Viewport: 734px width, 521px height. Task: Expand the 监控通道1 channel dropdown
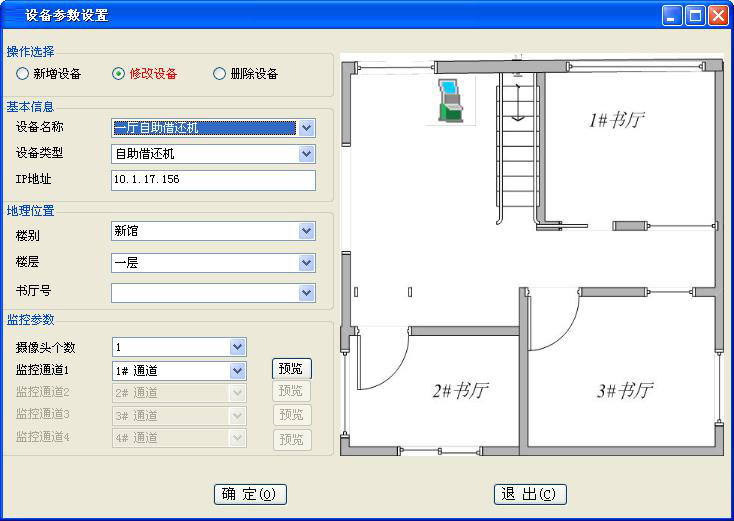pyautogui.click(x=237, y=371)
